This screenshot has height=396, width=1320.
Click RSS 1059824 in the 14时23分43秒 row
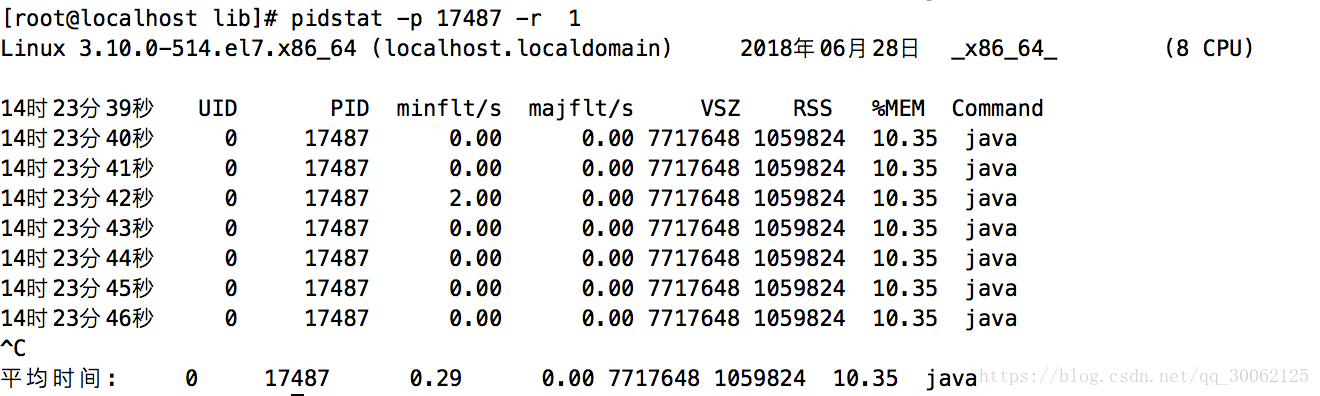point(799,228)
